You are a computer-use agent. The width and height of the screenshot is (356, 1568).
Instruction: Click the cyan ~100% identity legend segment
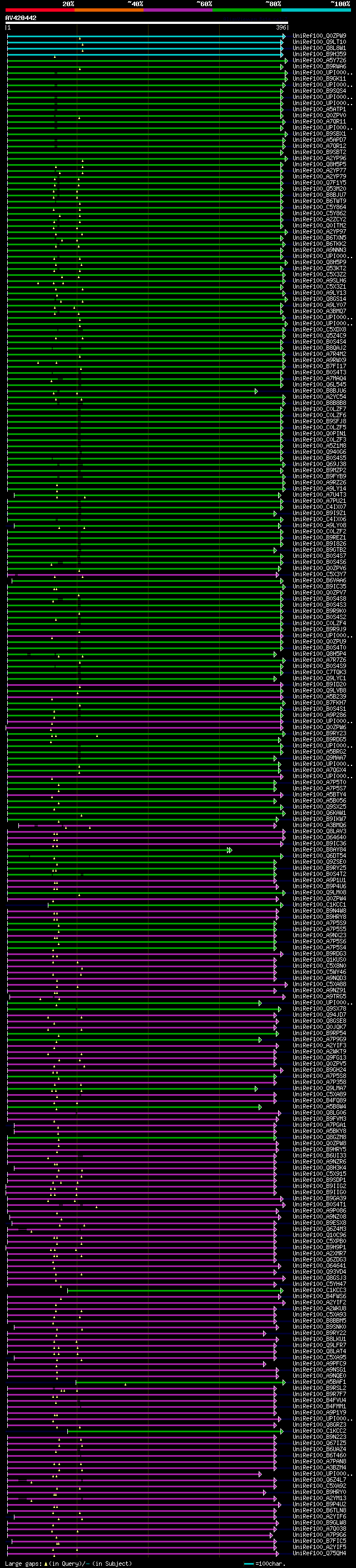pos(315,10)
